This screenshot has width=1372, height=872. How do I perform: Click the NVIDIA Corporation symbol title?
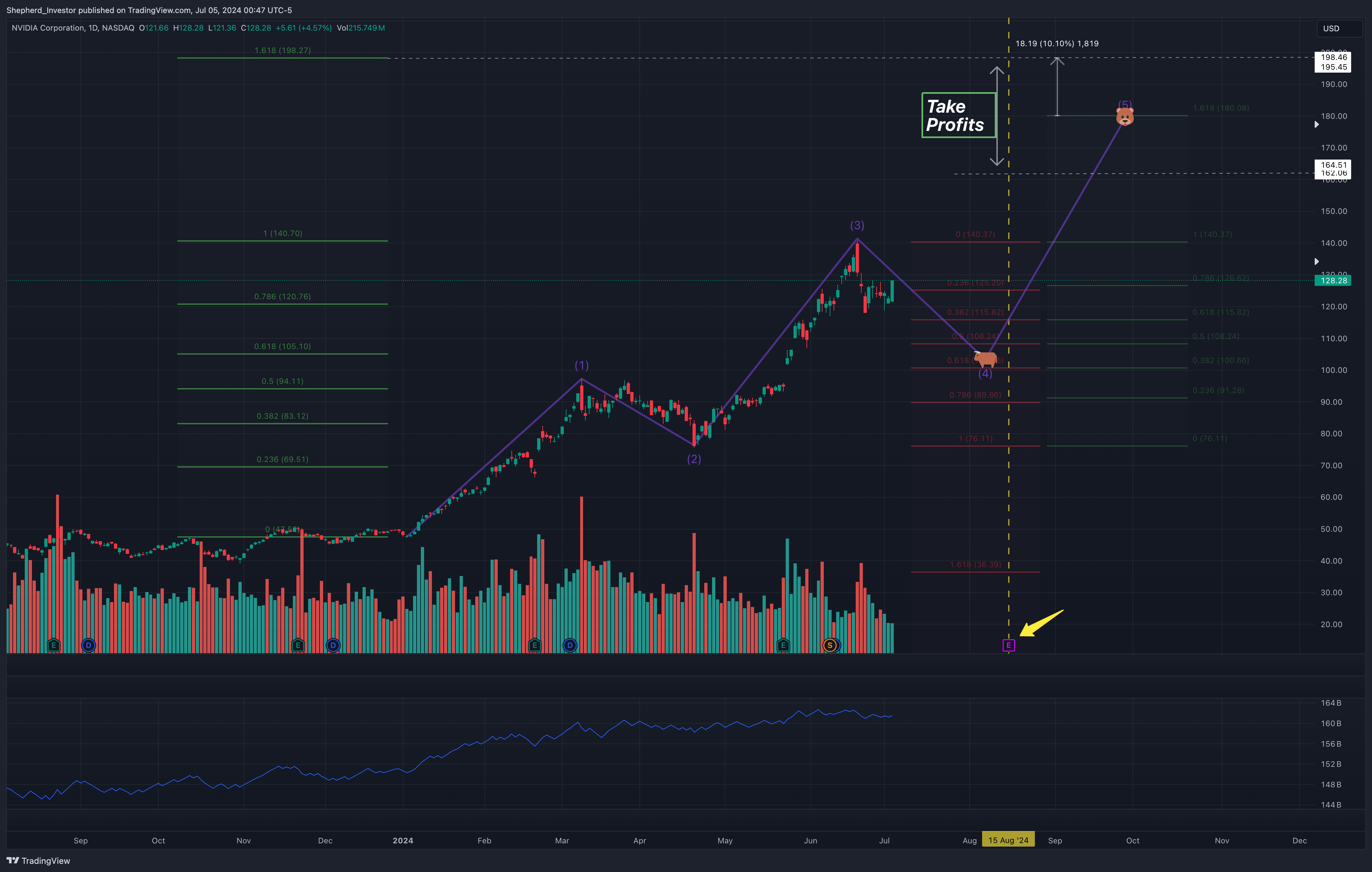point(47,28)
